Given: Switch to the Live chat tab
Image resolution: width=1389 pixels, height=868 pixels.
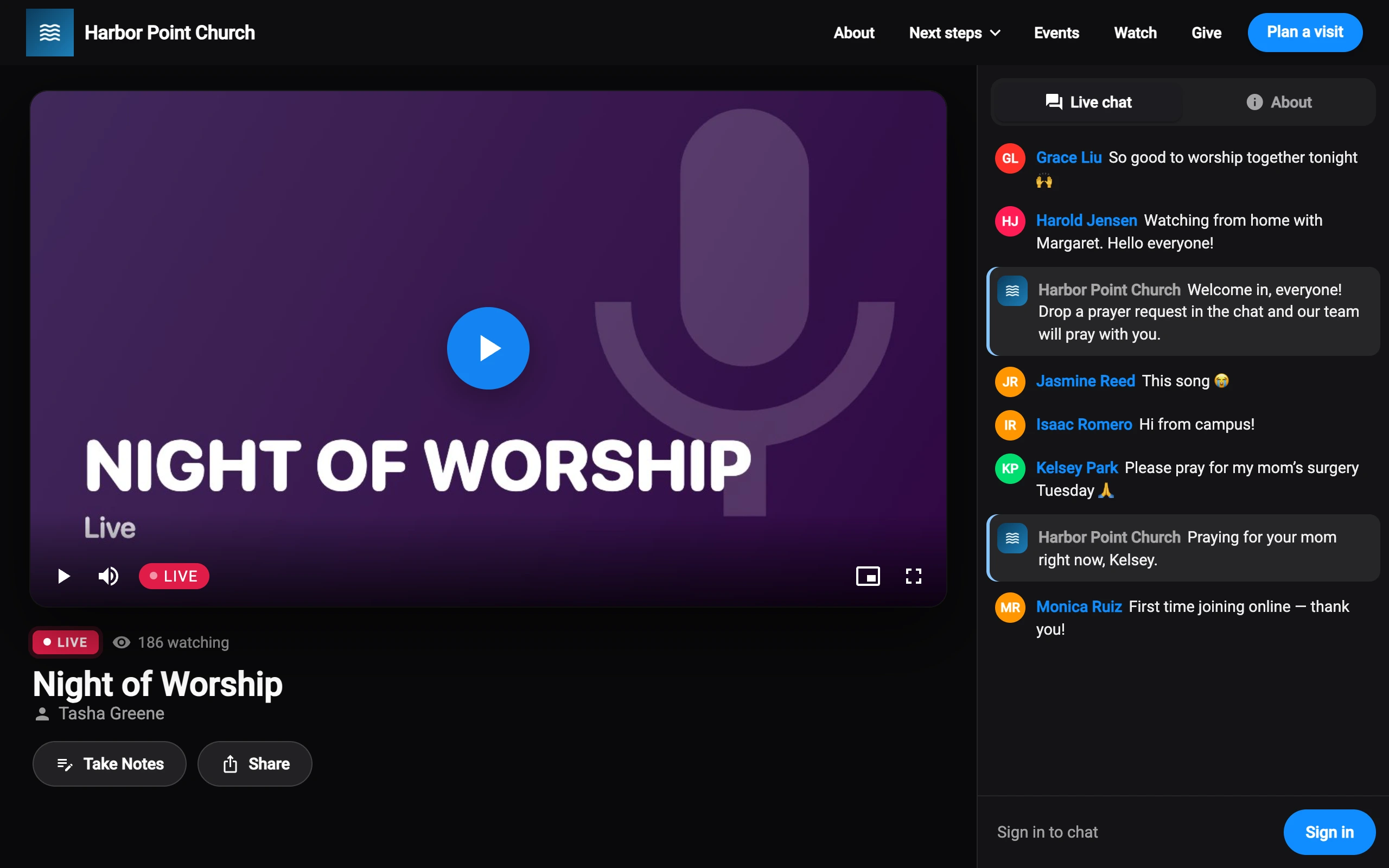Looking at the screenshot, I should click(1088, 102).
